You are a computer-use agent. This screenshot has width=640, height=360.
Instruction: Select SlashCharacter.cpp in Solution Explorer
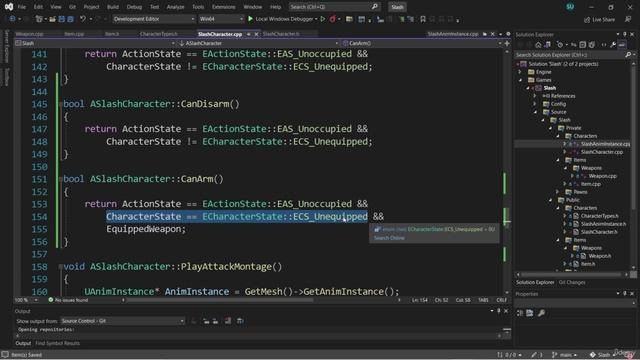[602, 152]
